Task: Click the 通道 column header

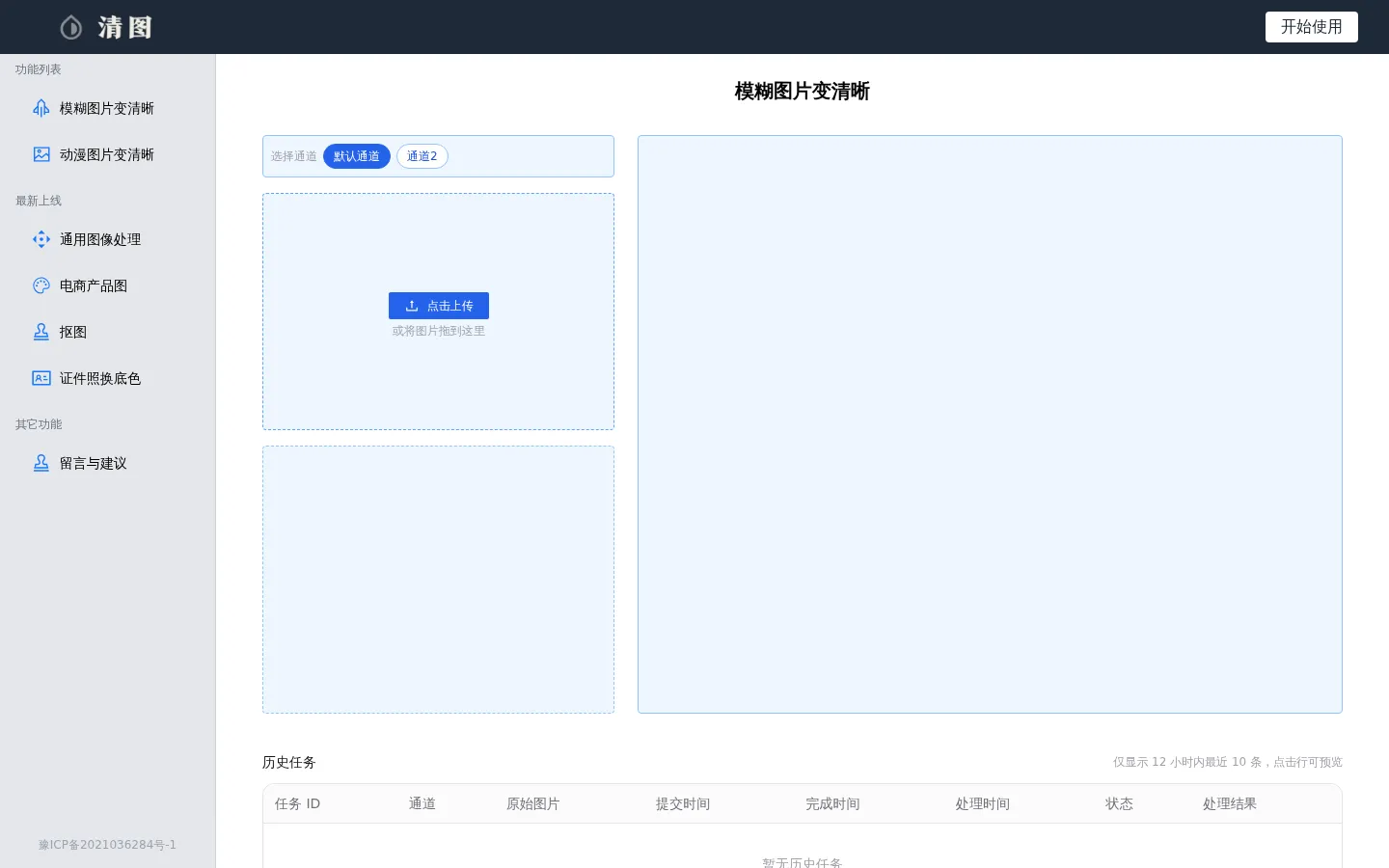Action: click(422, 804)
